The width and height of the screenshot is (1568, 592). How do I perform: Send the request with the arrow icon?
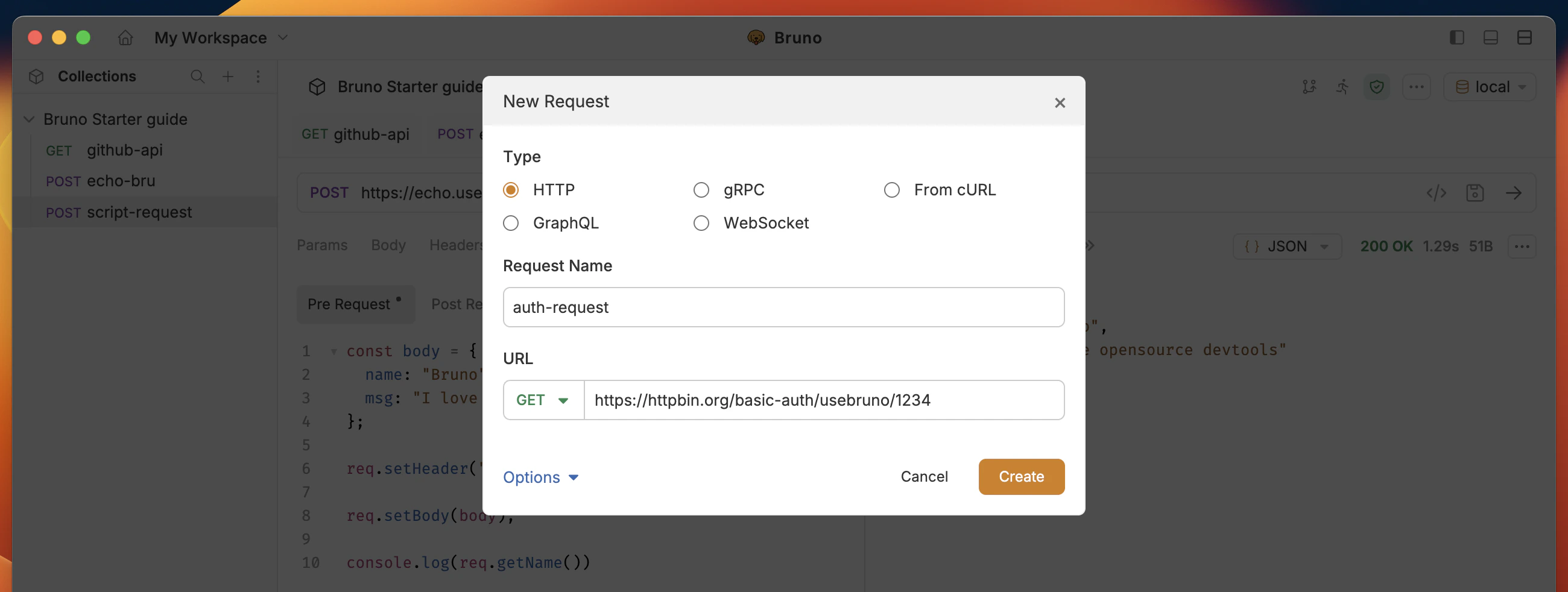click(x=1515, y=193)
